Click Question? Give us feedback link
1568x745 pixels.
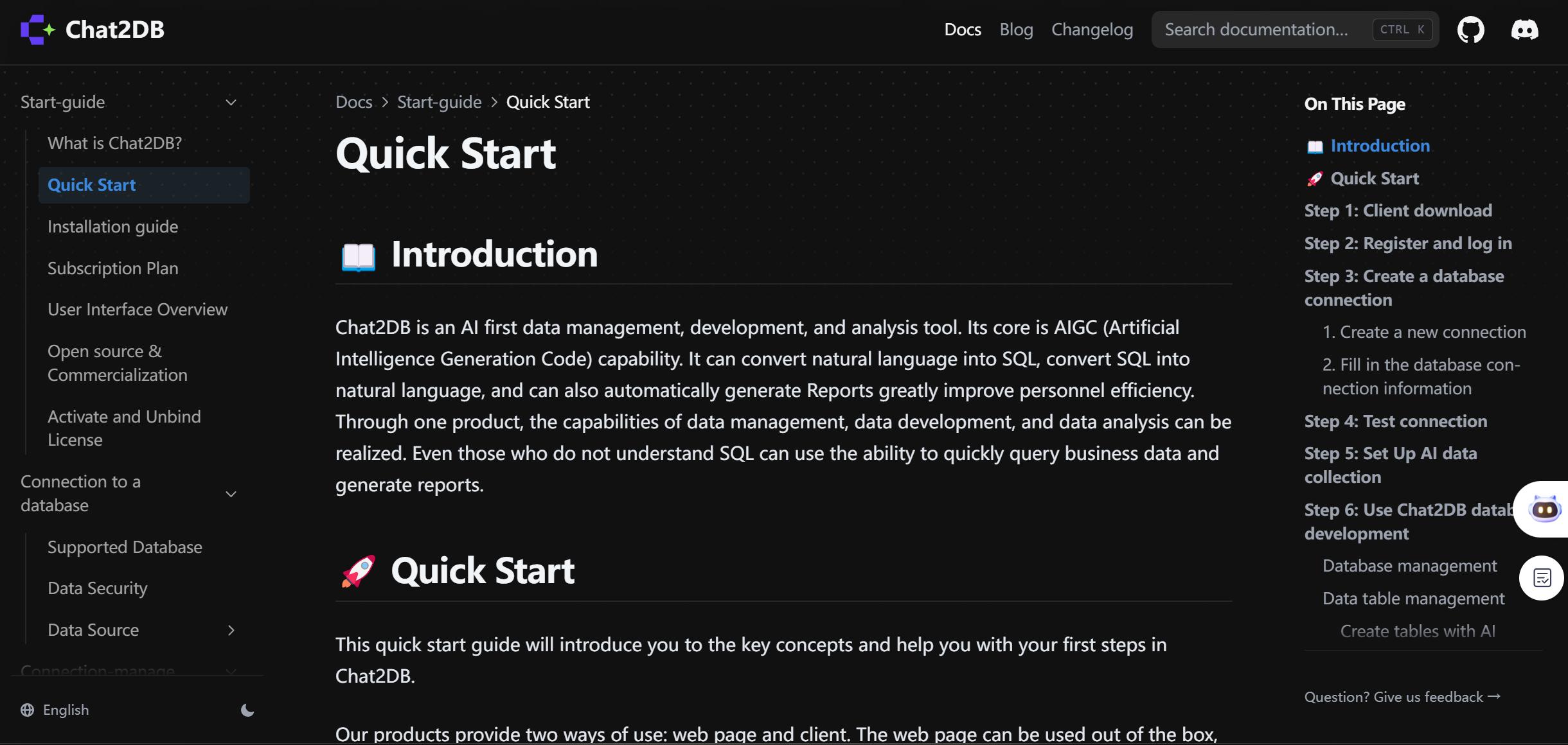(1402, 697)
